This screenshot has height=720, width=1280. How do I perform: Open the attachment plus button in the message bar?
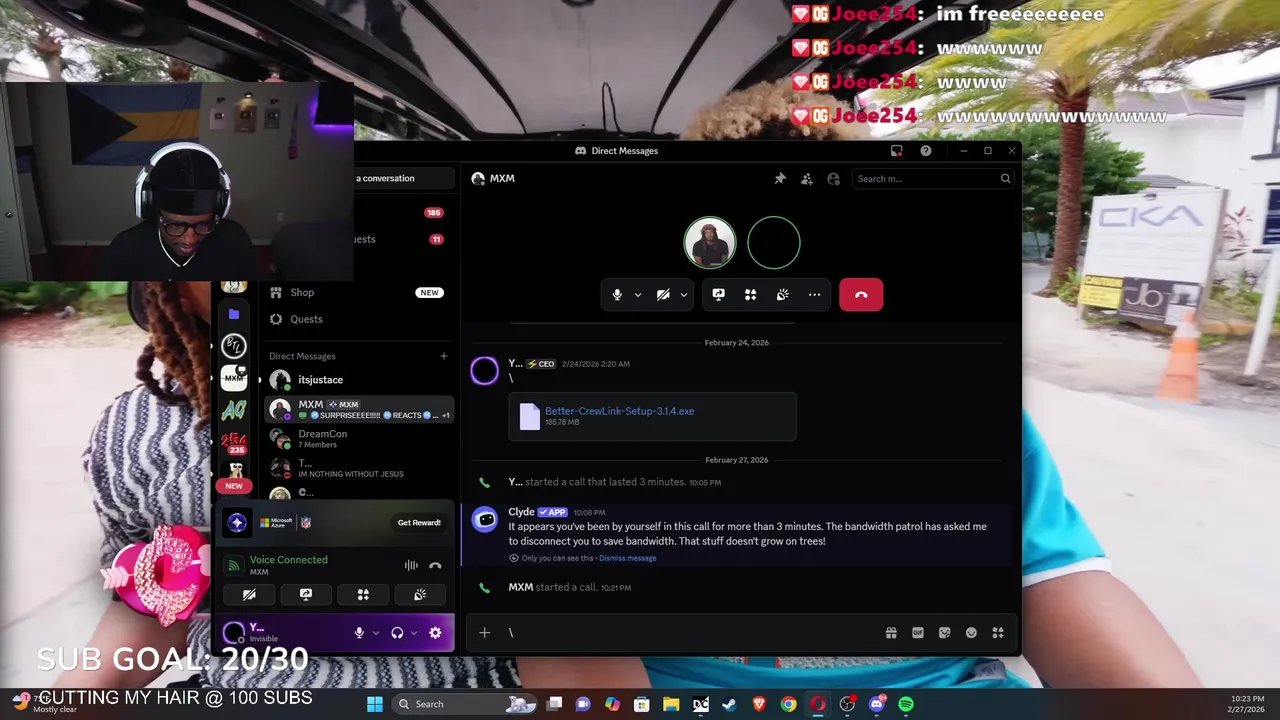click(x=484, y=632)
